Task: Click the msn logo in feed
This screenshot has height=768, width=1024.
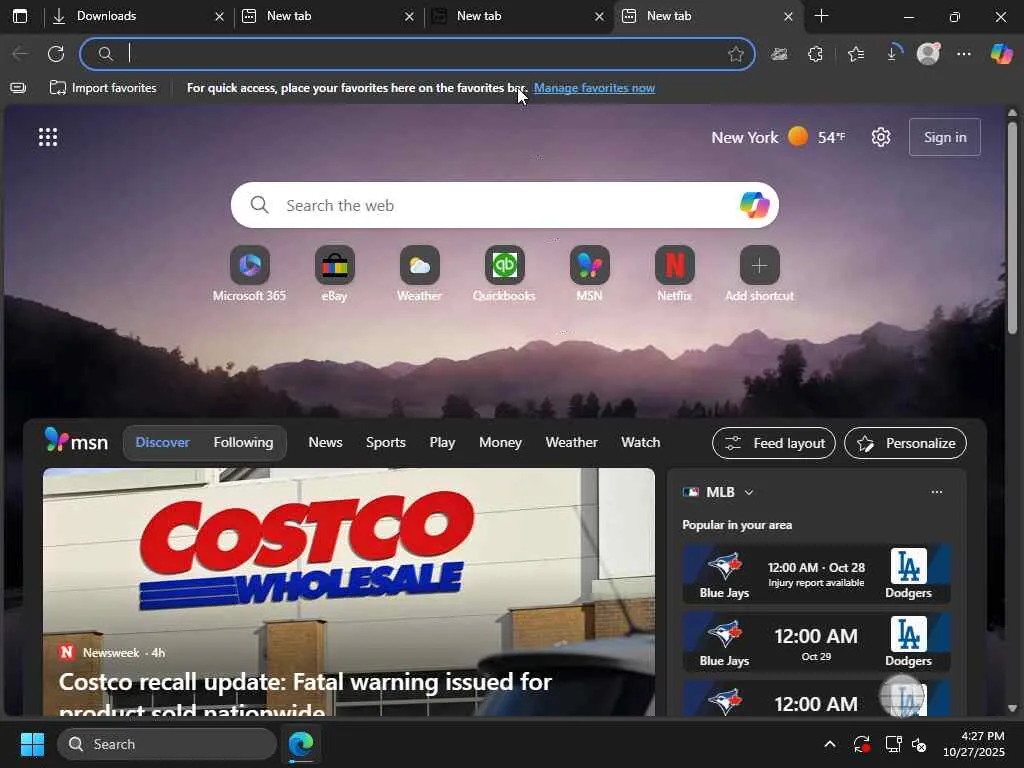Action: [x=76, y=441]
